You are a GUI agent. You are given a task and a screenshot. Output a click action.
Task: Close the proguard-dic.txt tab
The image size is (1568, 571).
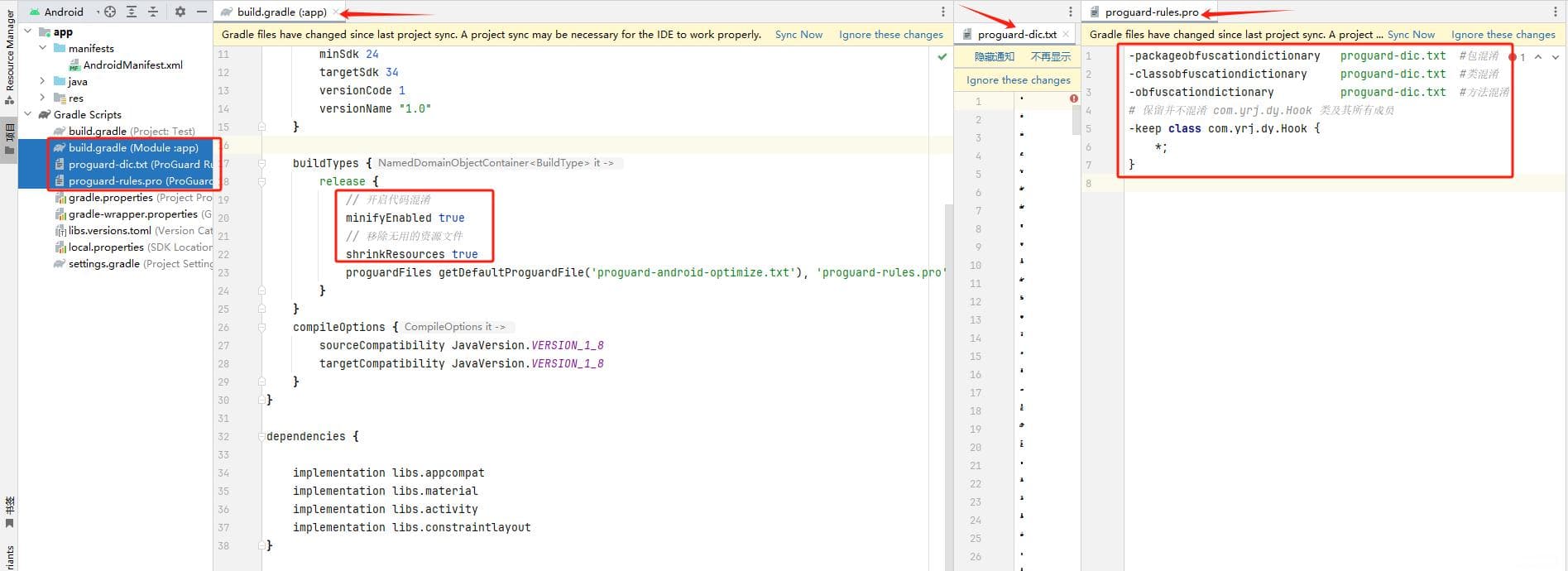[x=1066, y=34]
